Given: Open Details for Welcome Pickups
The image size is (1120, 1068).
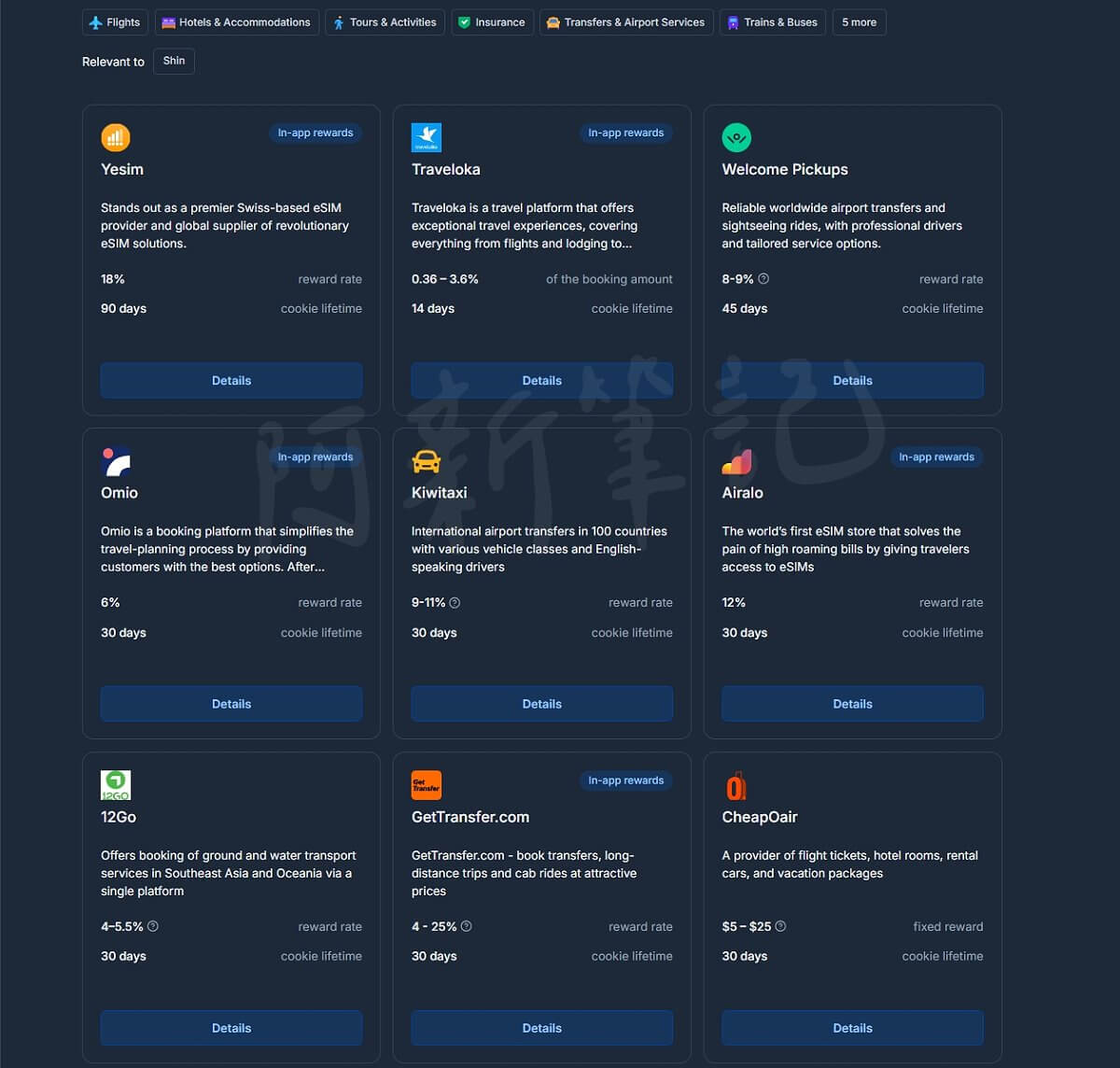Looking at the screenshot, I should [852, 381].
